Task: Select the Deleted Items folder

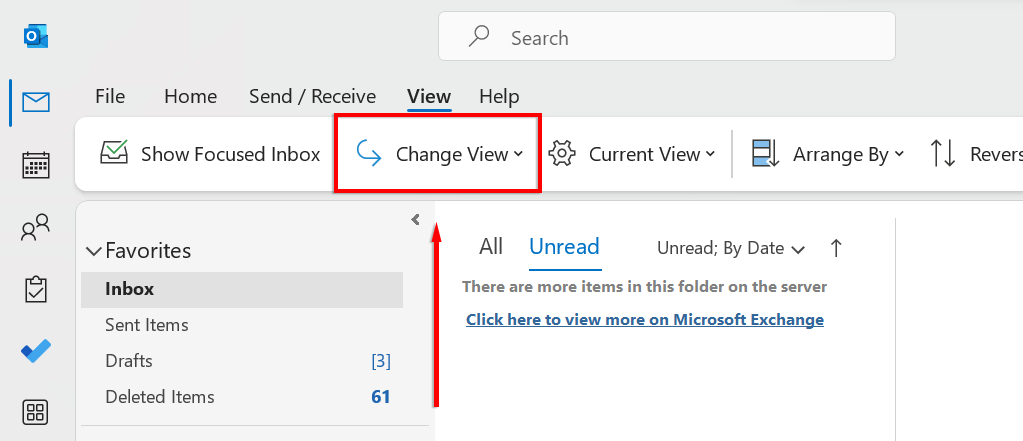Action: (x=160, y=397)
